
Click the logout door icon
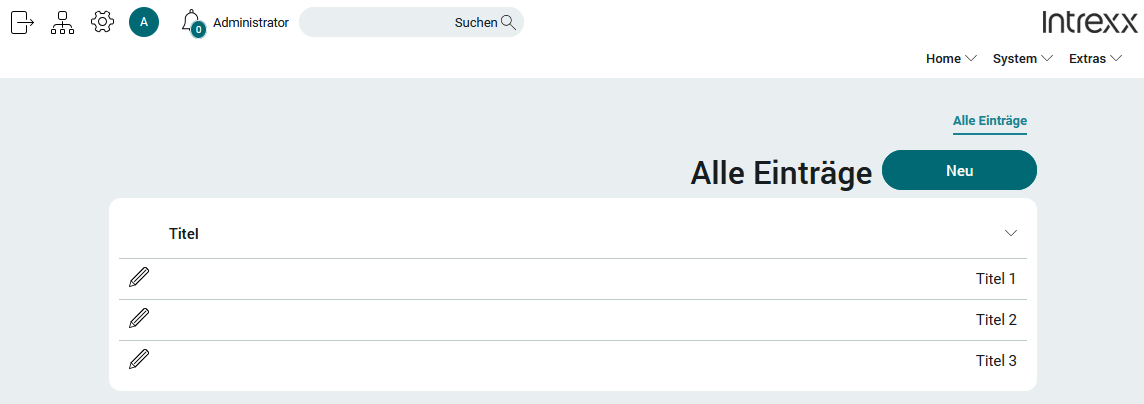point(23,22)
